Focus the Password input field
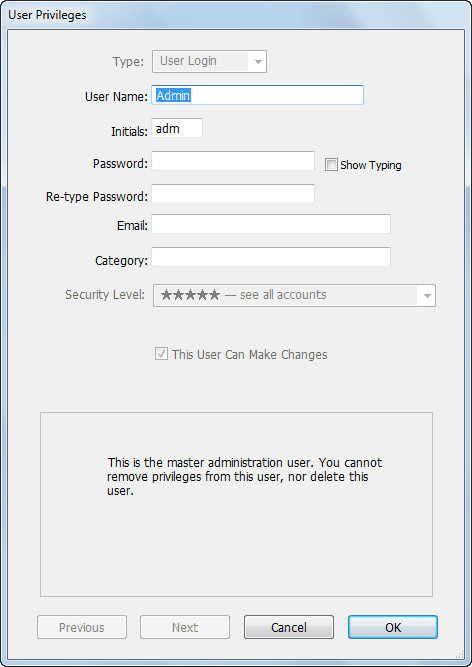This screenshot has height=667, width=472. (233, 161)
